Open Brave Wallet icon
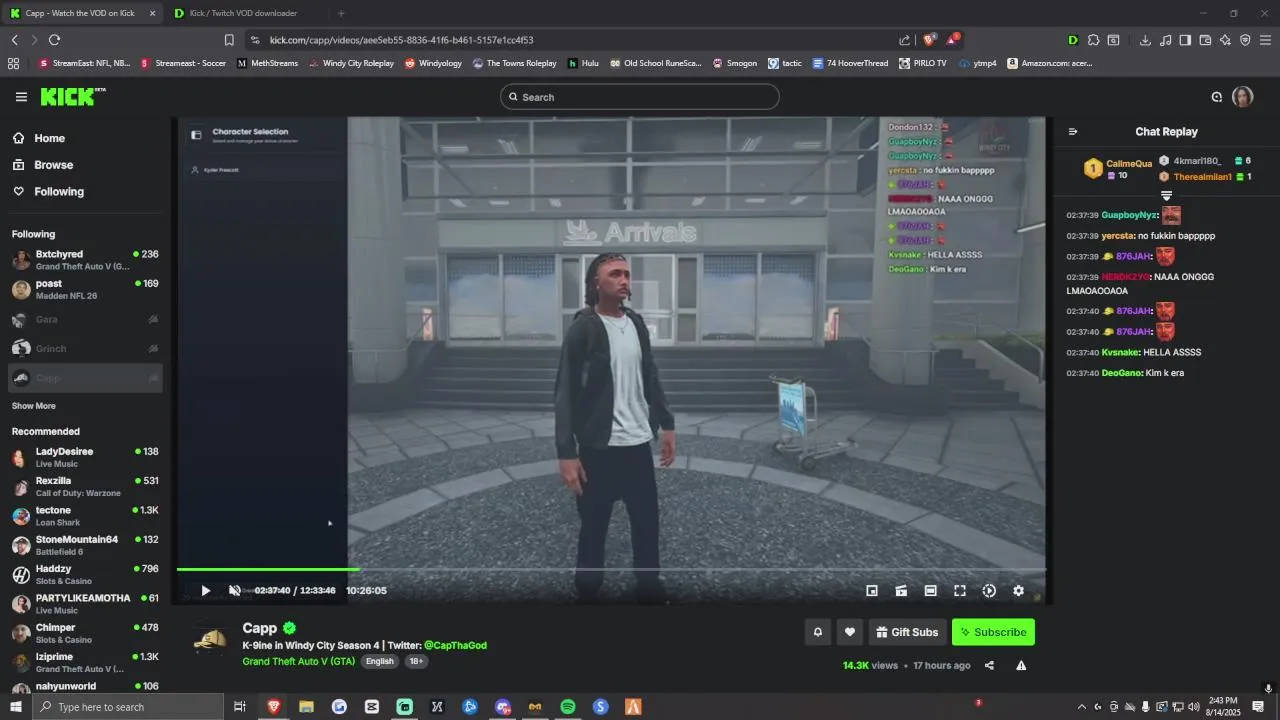 coord(1205,40)
